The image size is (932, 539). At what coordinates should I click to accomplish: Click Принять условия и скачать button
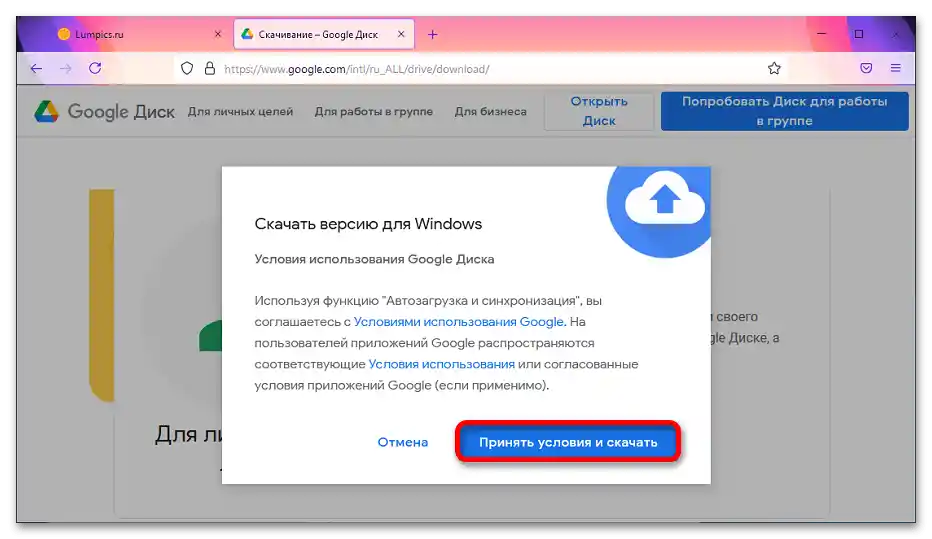(x=568, y=442)
